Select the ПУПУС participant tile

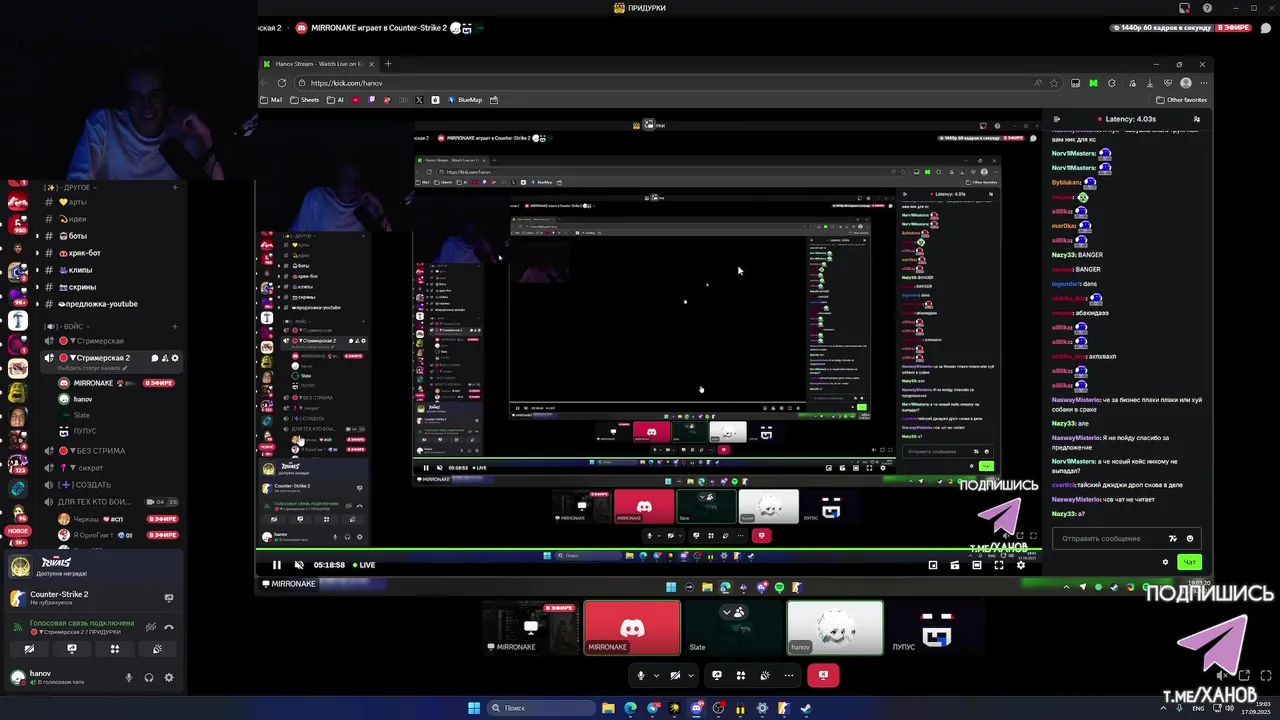click(x=937, y=628)
